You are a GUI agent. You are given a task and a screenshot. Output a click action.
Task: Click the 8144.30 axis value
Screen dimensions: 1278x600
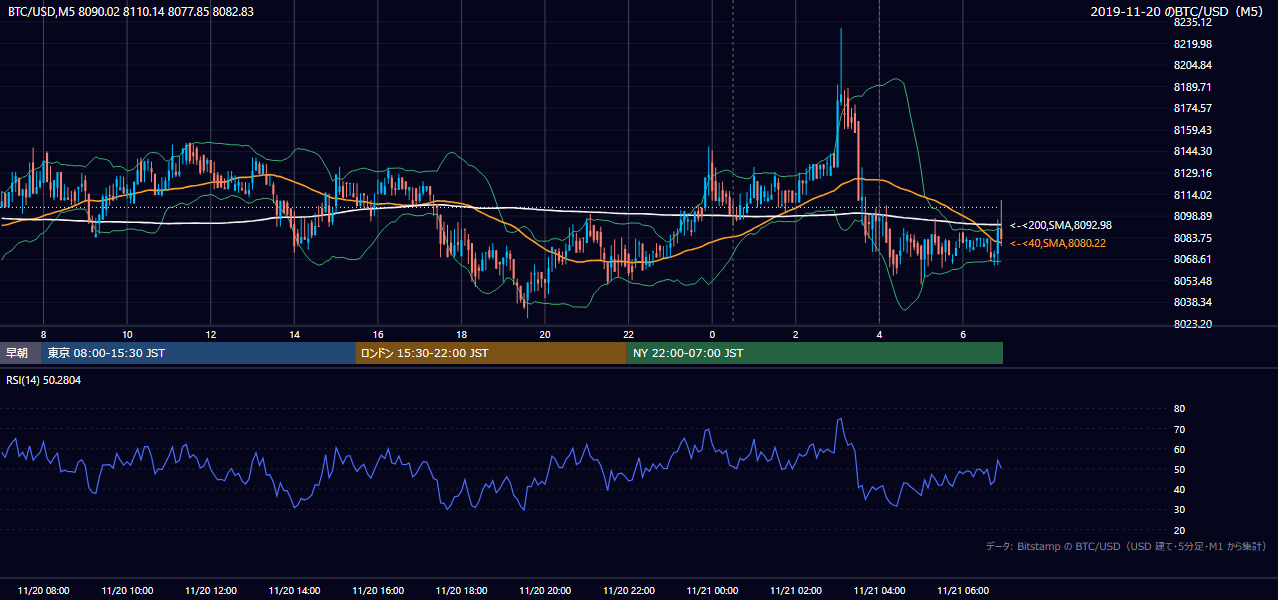[x=1193, y=151]
